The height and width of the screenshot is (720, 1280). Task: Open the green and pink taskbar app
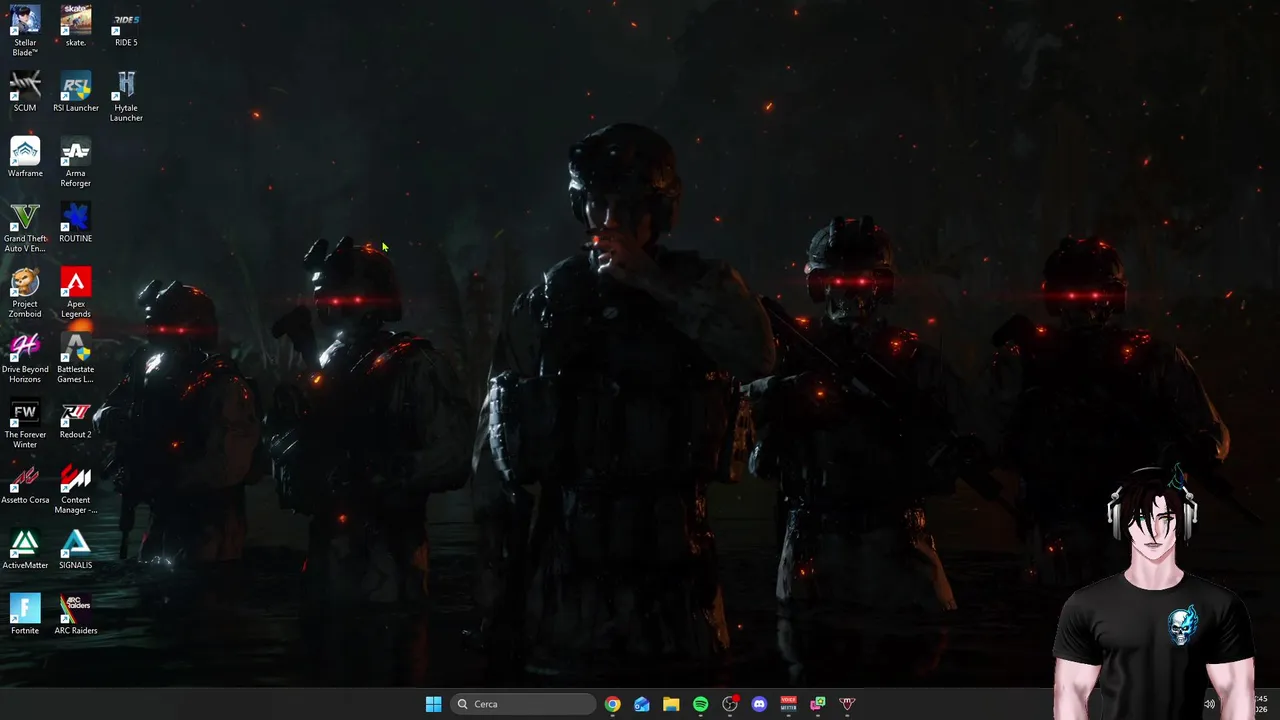818,704
